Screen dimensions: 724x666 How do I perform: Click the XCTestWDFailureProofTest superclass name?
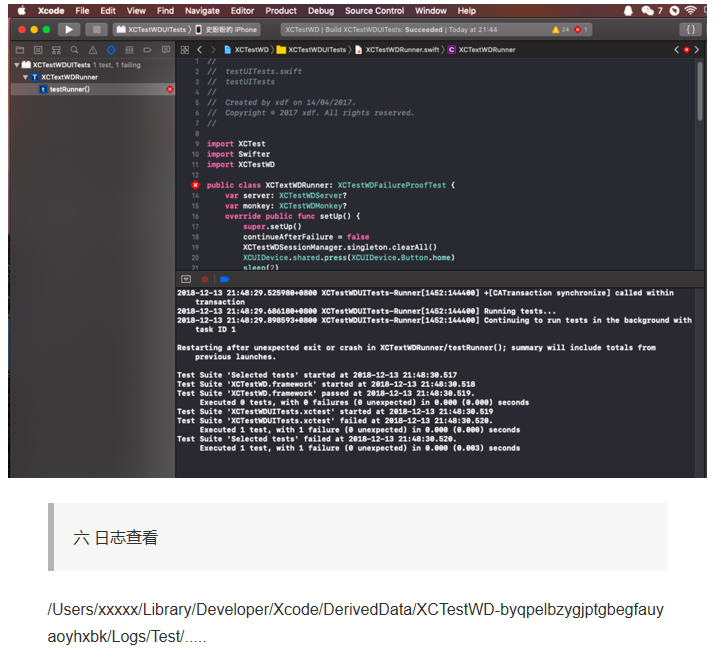coord(392,185)
